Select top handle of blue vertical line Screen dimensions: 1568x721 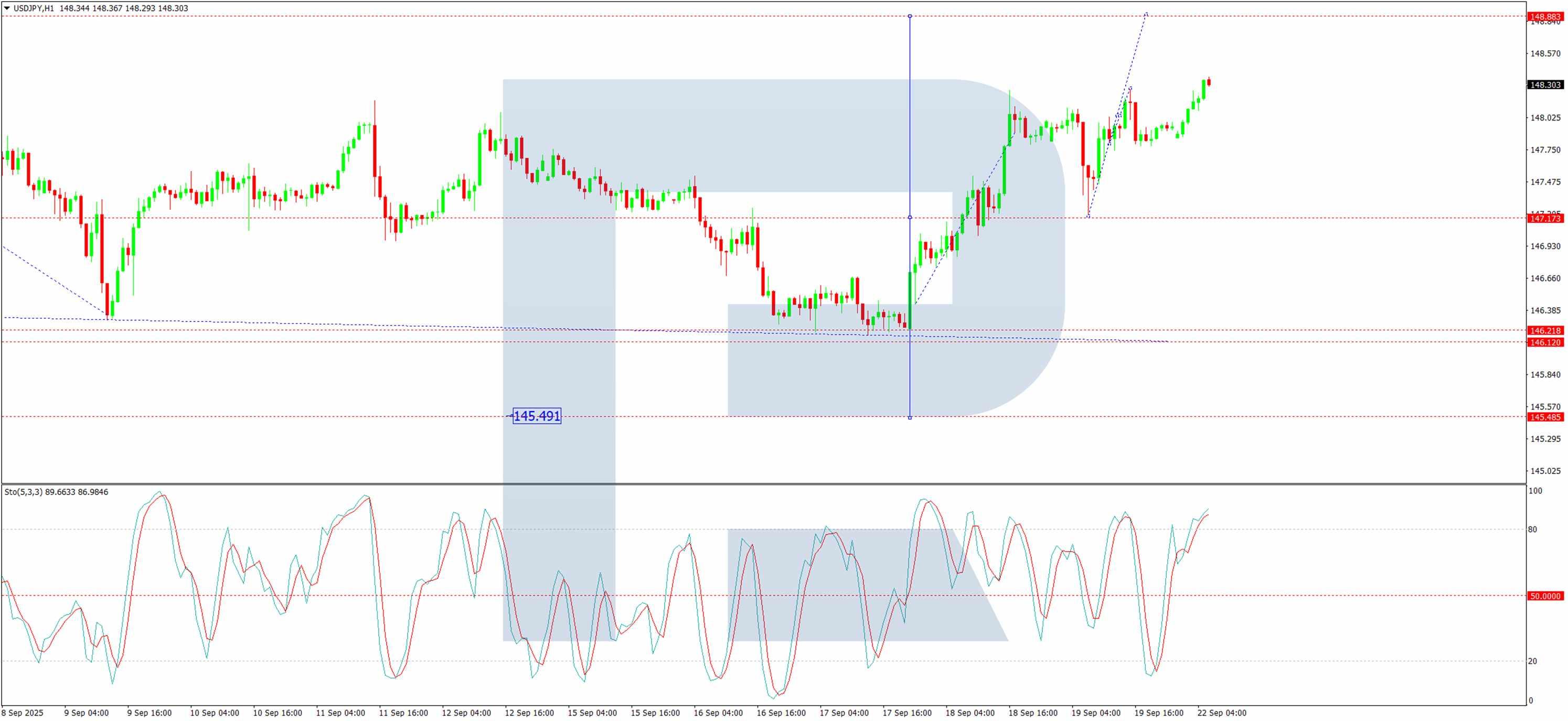click(x=910, y=16)
